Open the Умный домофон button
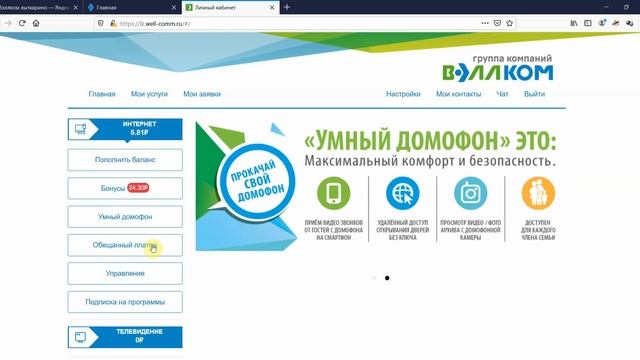 point(125,217)
